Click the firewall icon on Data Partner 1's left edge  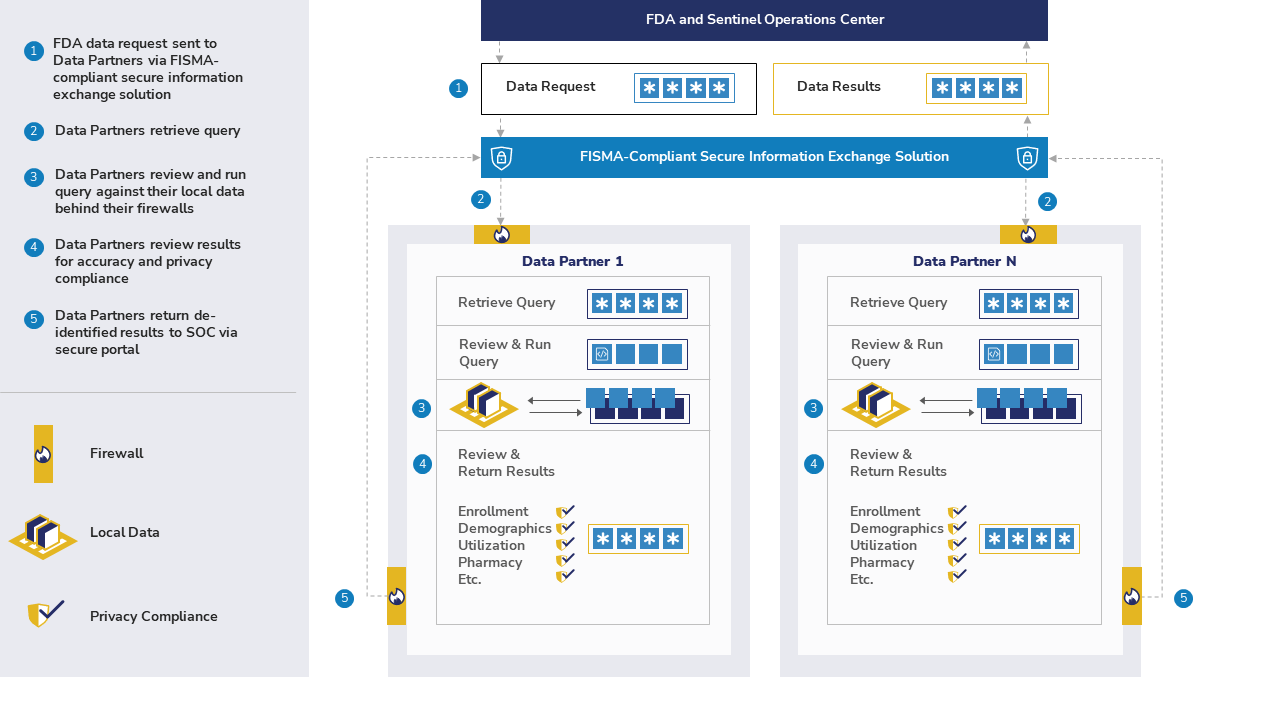click(x=397, y=596)
